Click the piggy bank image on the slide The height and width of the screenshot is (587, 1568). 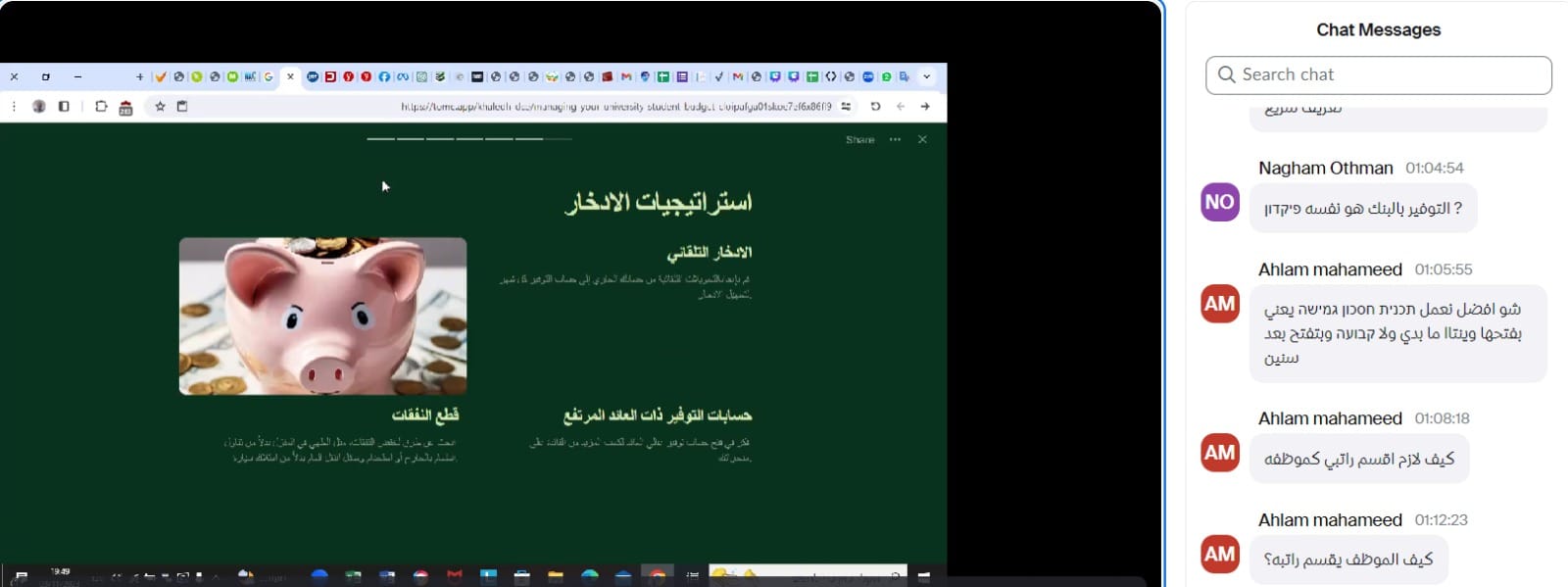[x=322, y=316]
